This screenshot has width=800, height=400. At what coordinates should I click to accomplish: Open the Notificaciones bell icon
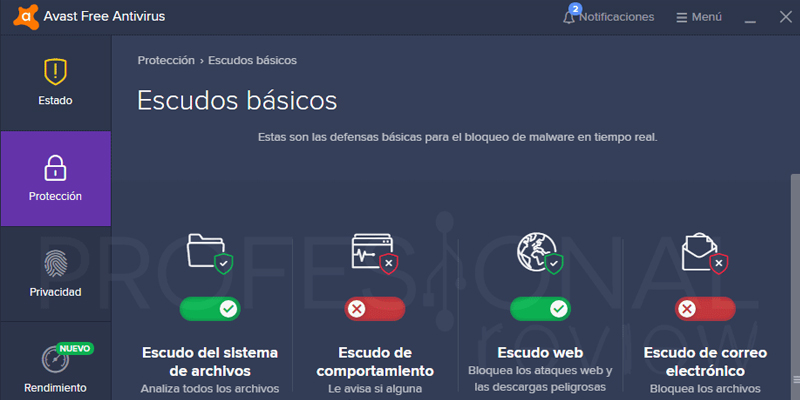point(568,18)
